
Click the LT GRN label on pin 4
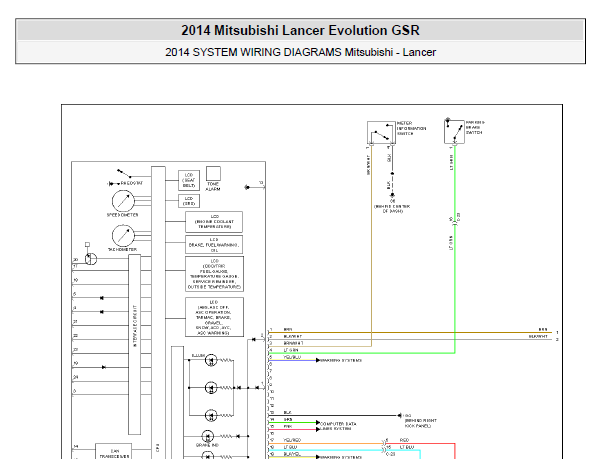[291, 350]
